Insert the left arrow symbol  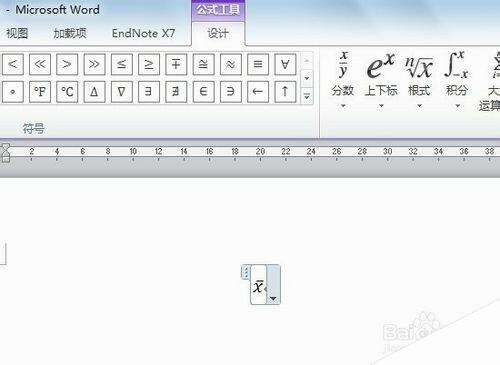pyautogui.click(x=258, y=91)
